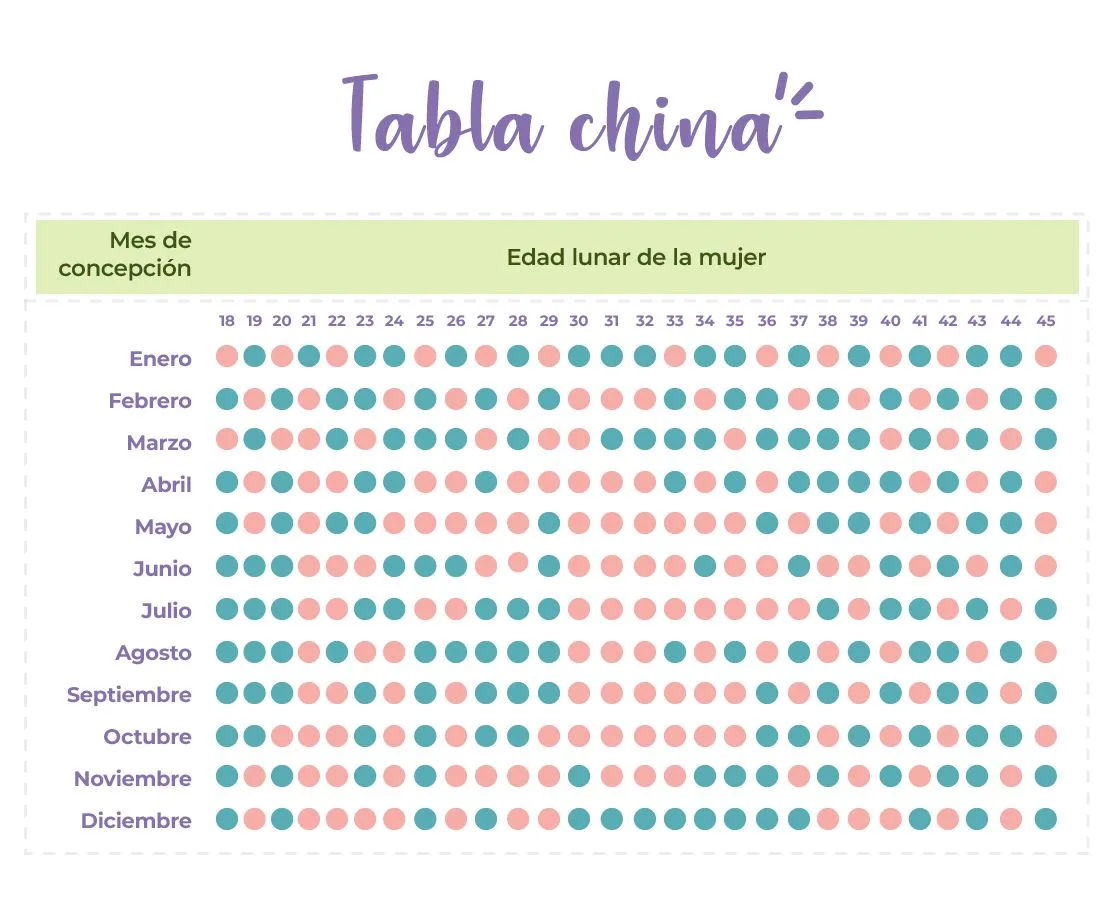Click the Noviembre dot under age 30
The image size is (1120, 918).
[x=579, y=776]
